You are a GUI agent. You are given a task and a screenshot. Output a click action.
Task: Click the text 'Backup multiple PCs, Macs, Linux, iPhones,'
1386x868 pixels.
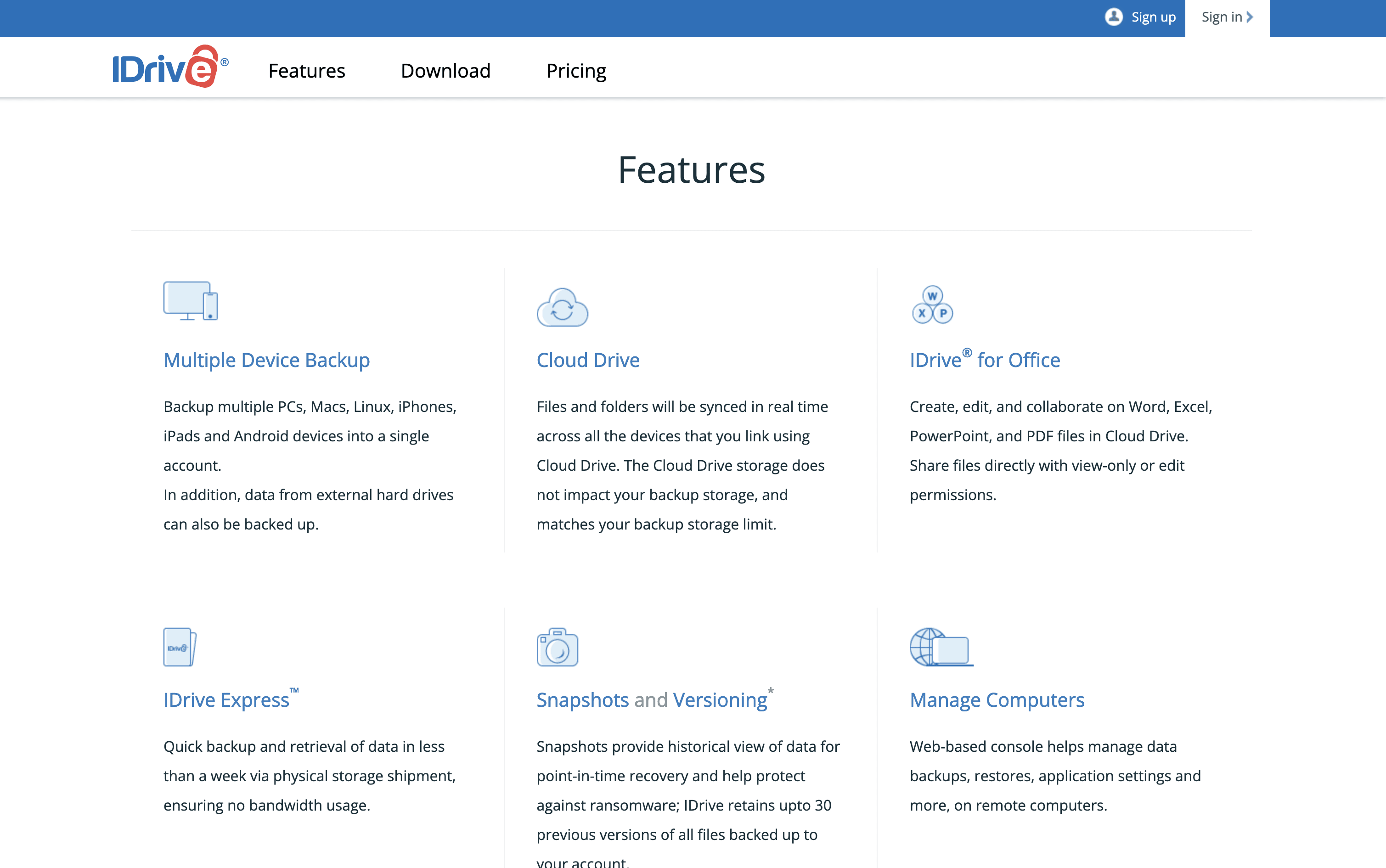(x=310, y=406)
